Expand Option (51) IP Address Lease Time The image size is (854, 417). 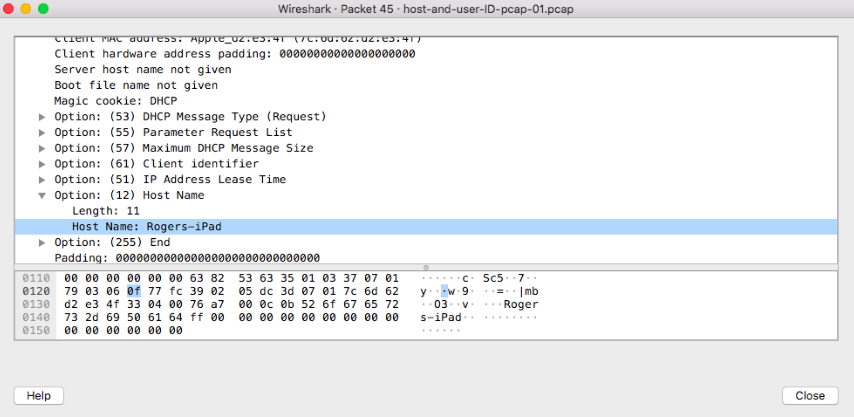point(42,180)
